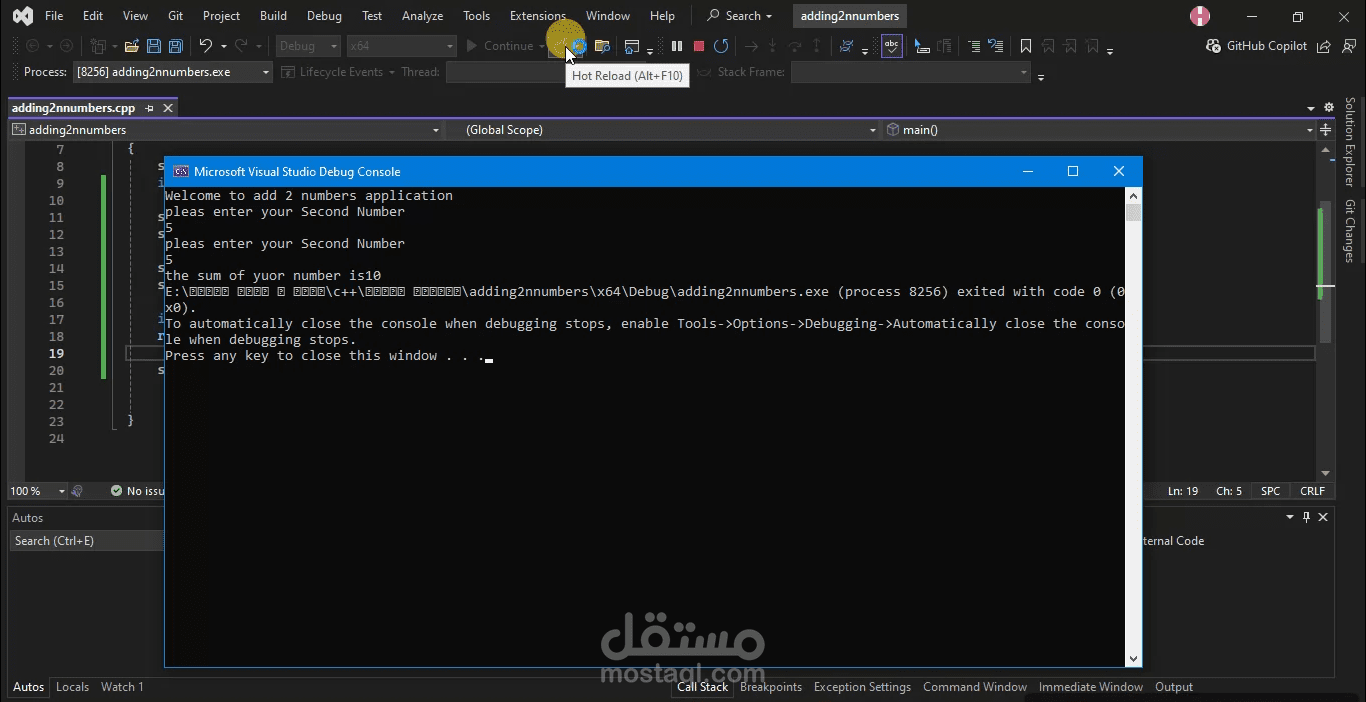
Task: Click the Find in Files folder-search icon
Action: pos(602,46)
